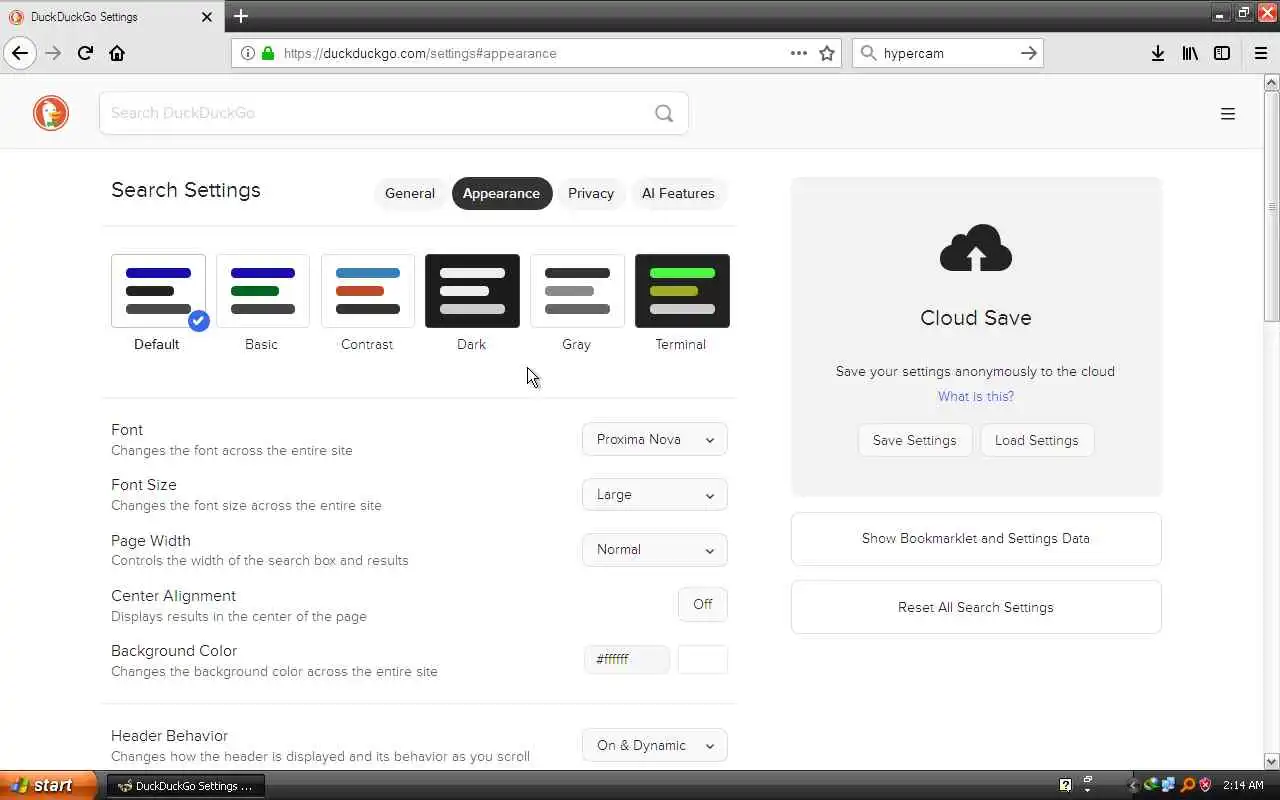The width and height of the screenshot is (1280, 800).
Task: Click the Save Settings button
Action: click(x=915, y=440)
